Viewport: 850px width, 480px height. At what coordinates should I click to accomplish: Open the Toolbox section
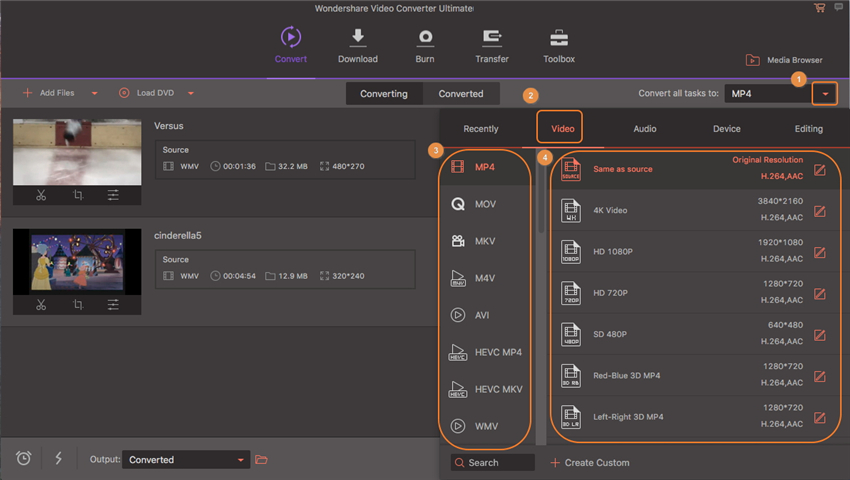(559, 45)
